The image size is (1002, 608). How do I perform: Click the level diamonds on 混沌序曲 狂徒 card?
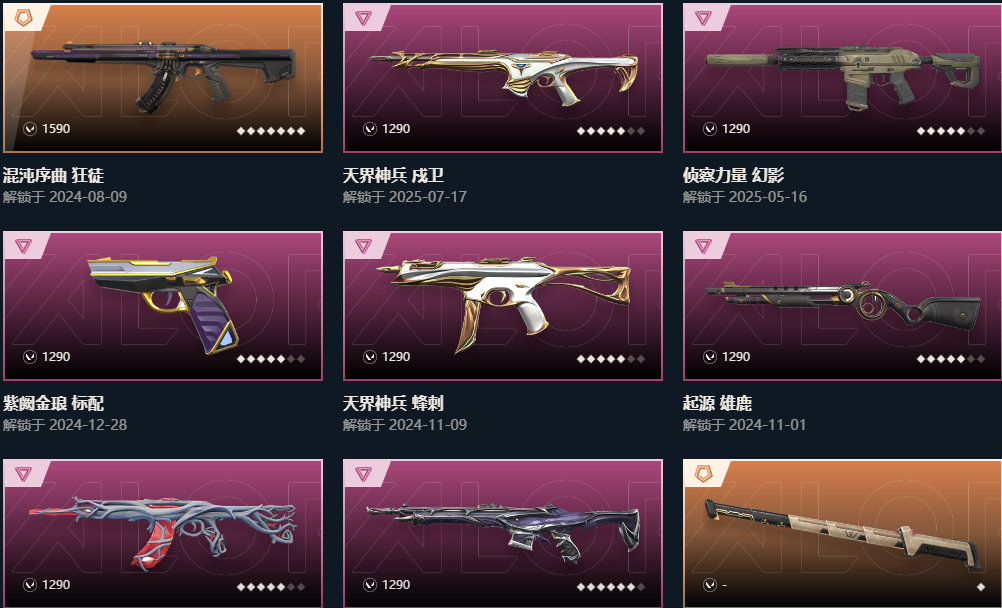pyautogui.click(x=271, y=131)
